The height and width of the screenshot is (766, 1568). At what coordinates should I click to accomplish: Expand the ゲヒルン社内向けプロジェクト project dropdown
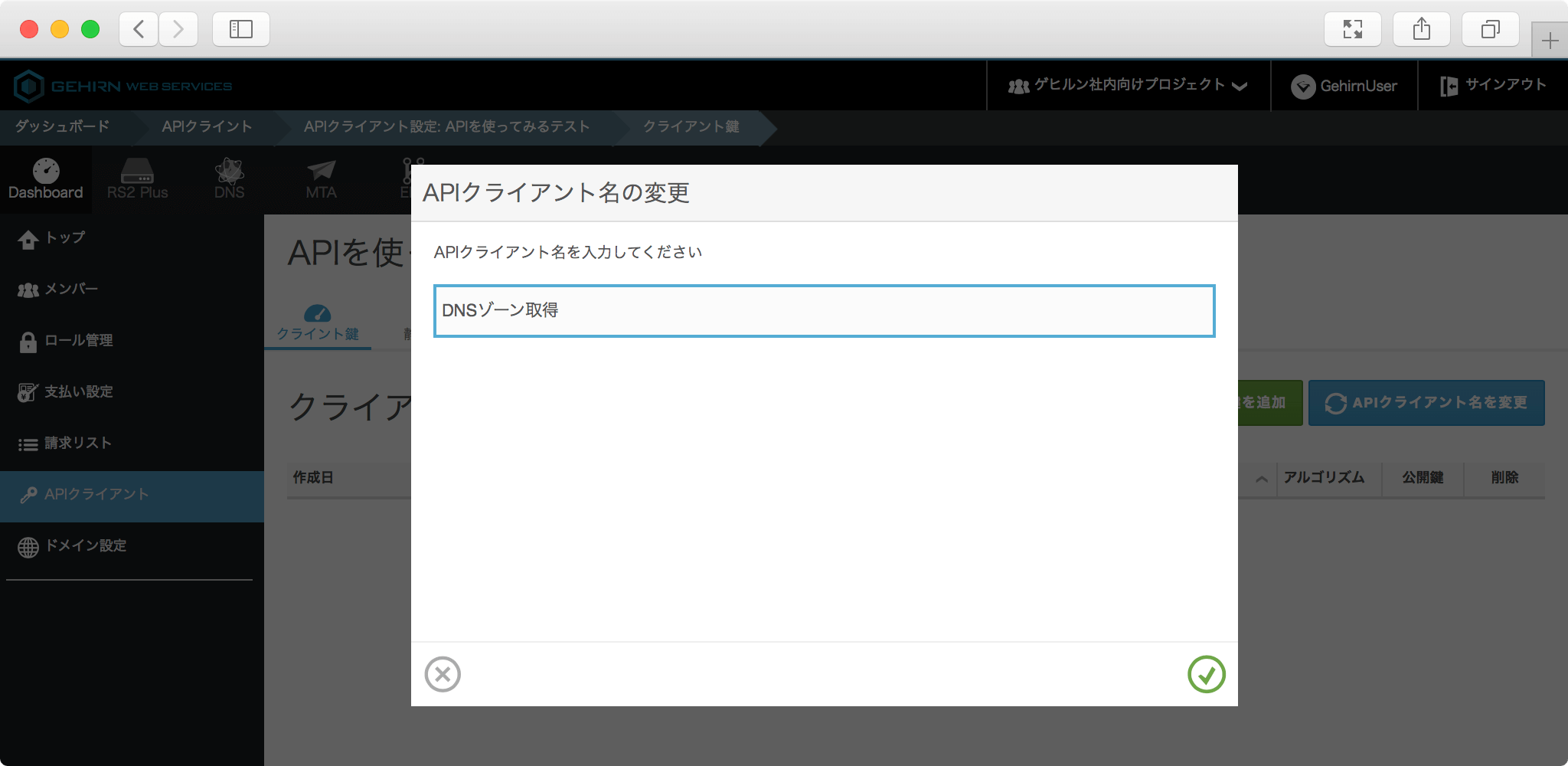1128,86
